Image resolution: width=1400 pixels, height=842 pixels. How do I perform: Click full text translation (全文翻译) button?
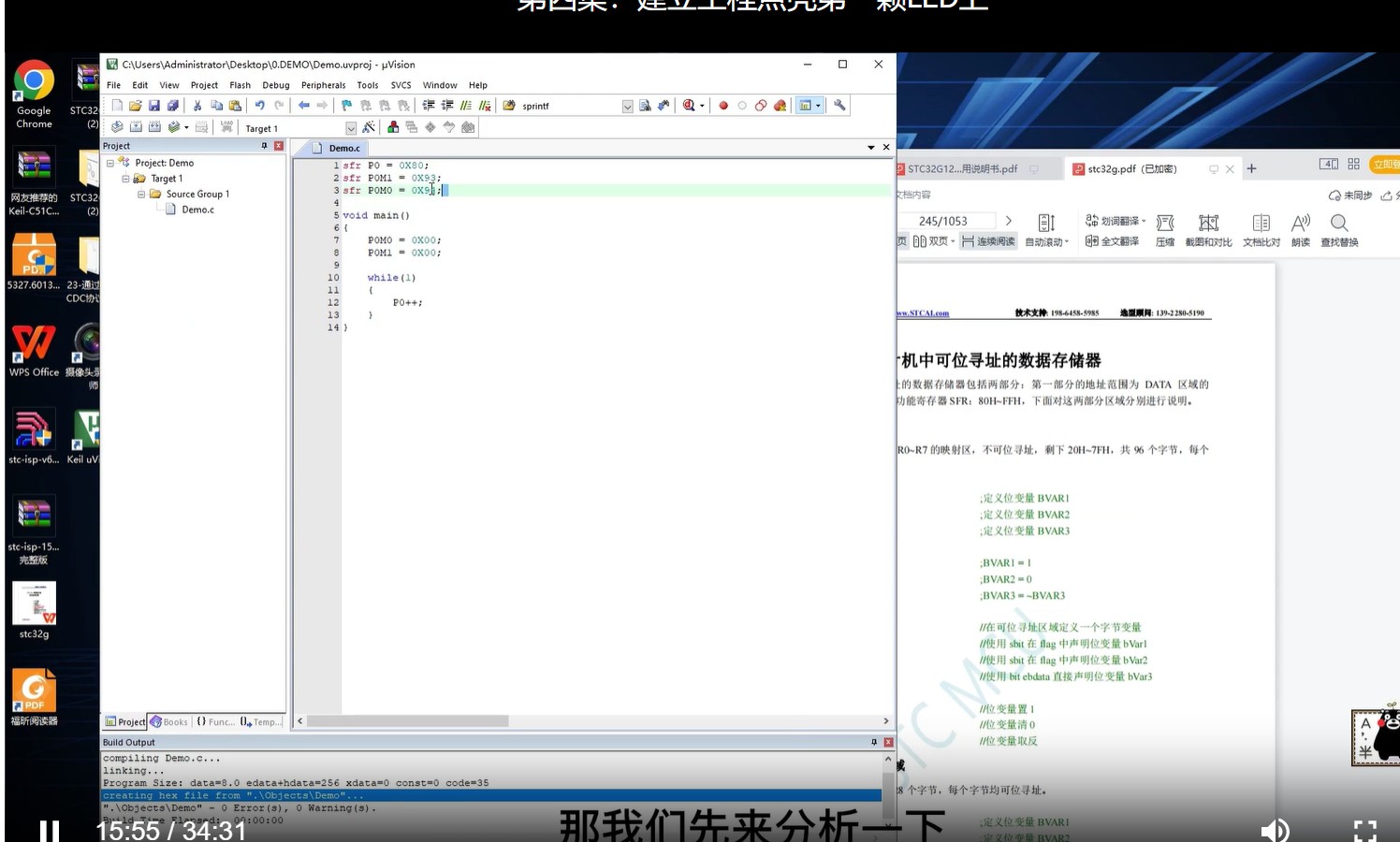coord(1112,241)
